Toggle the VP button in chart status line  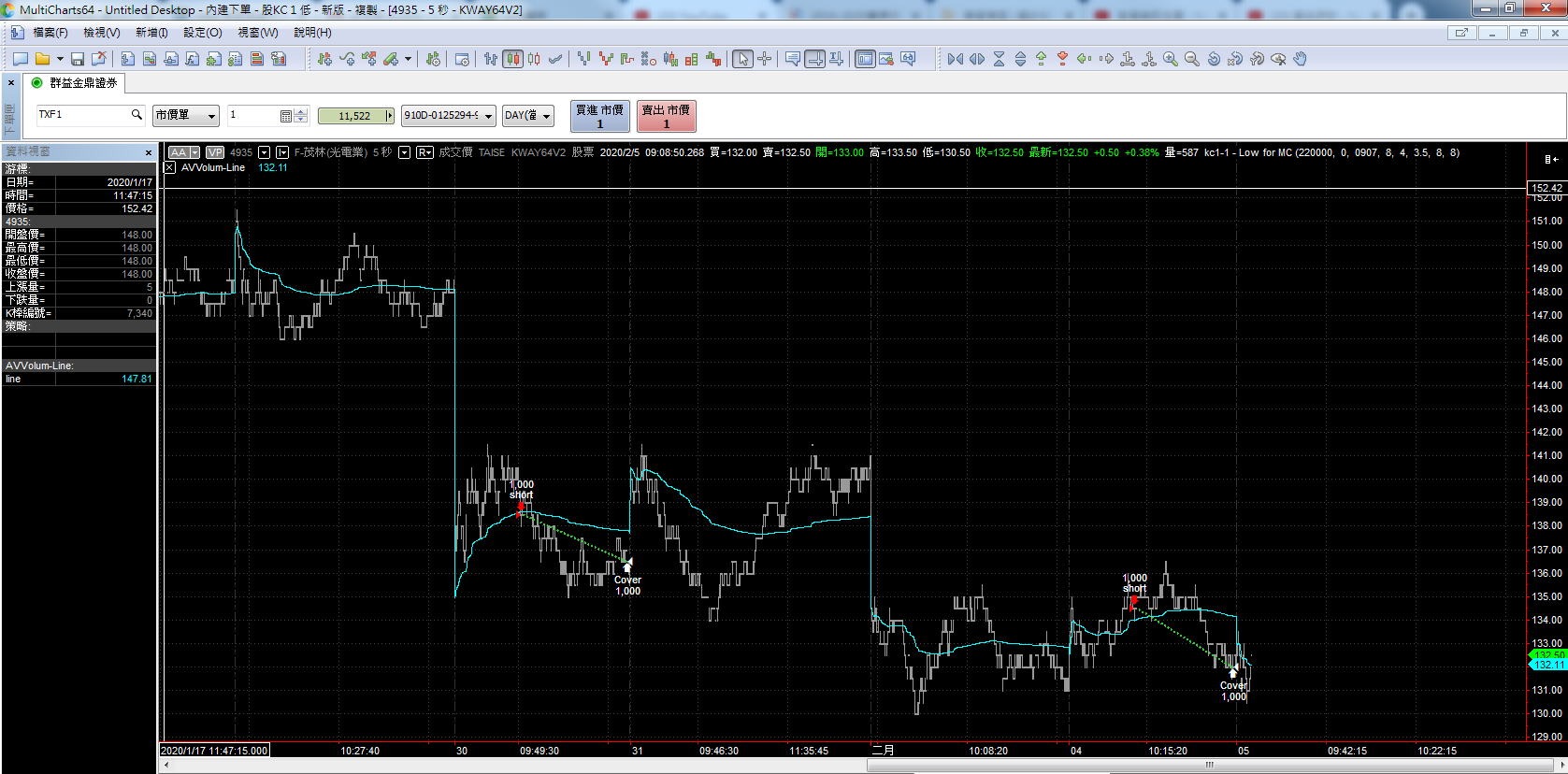point(215,152)
